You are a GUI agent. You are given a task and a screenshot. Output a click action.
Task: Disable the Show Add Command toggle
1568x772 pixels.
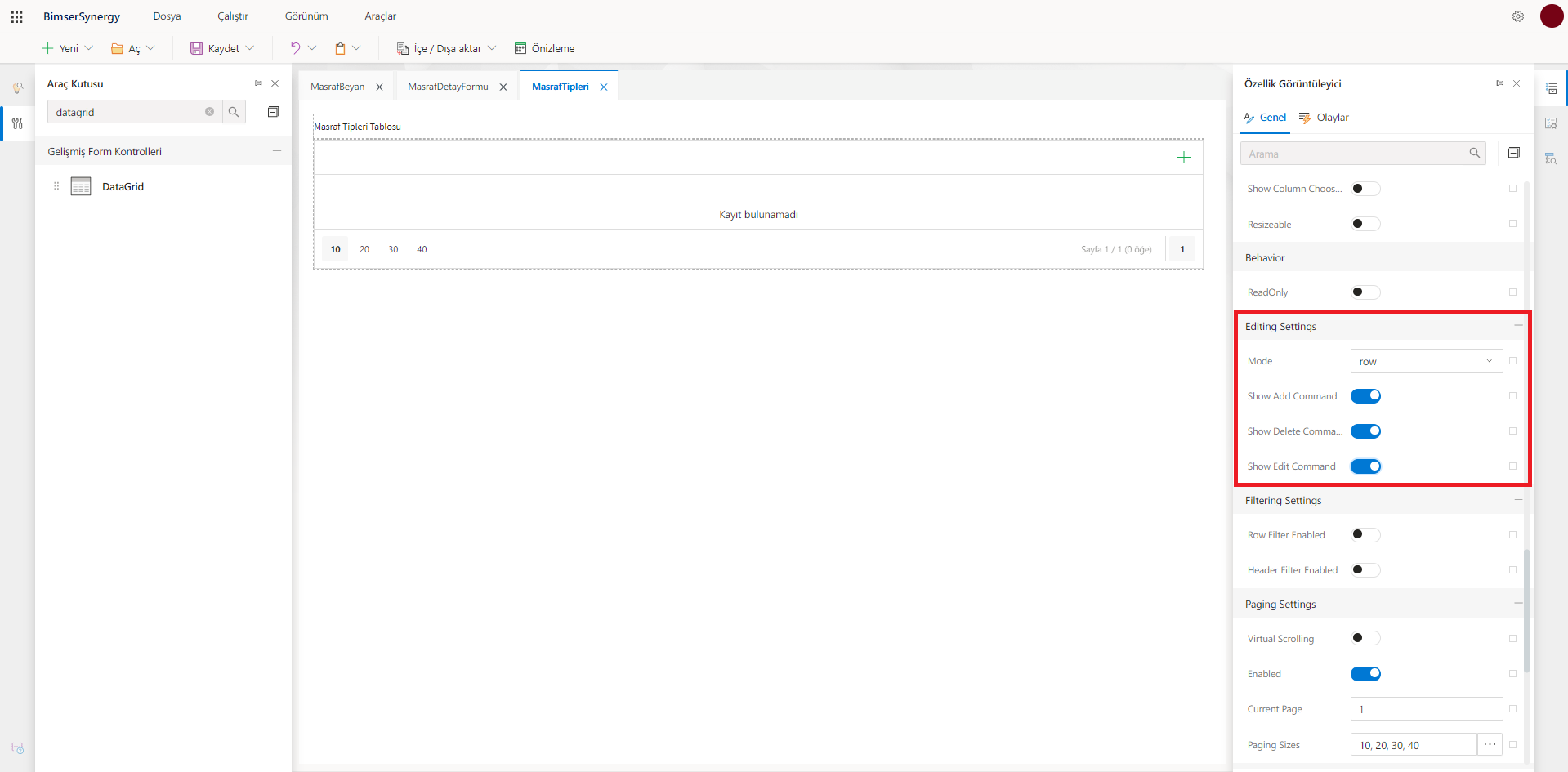pyautogui.click(x=1365, y=396)
